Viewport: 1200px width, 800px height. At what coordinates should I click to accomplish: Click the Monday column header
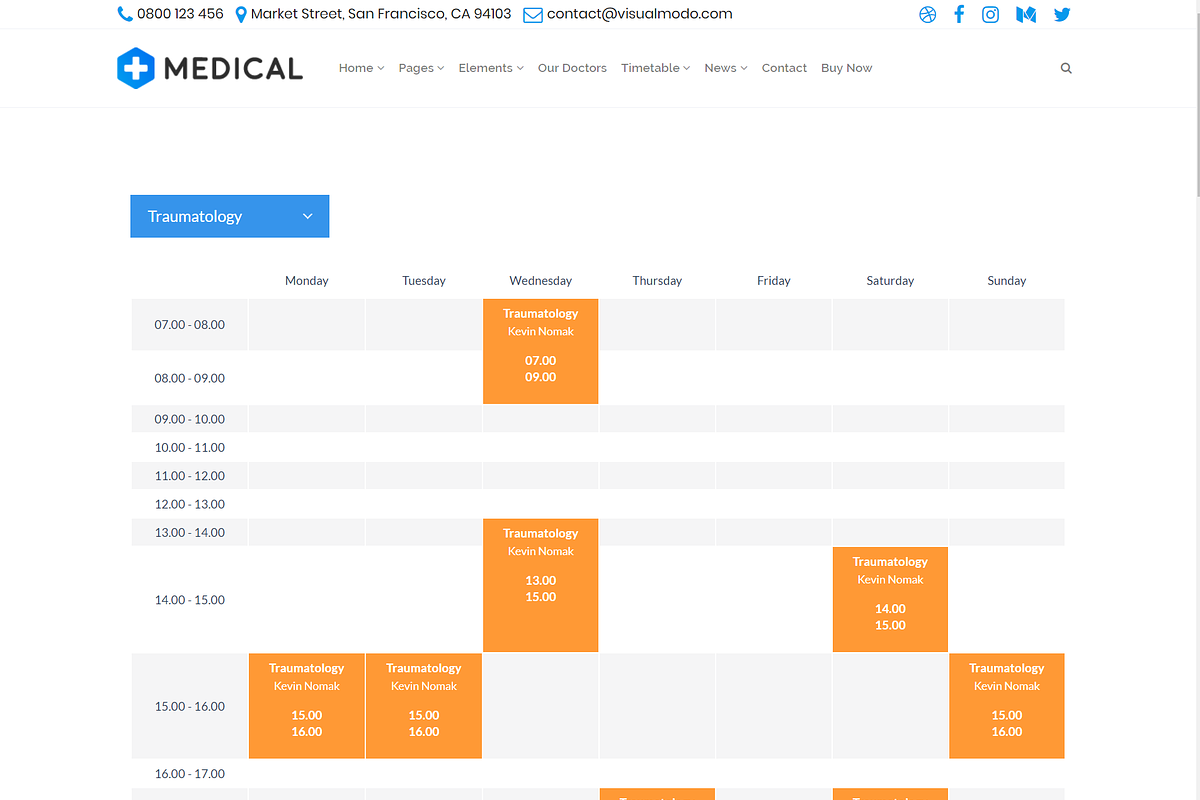click(307, 281)
